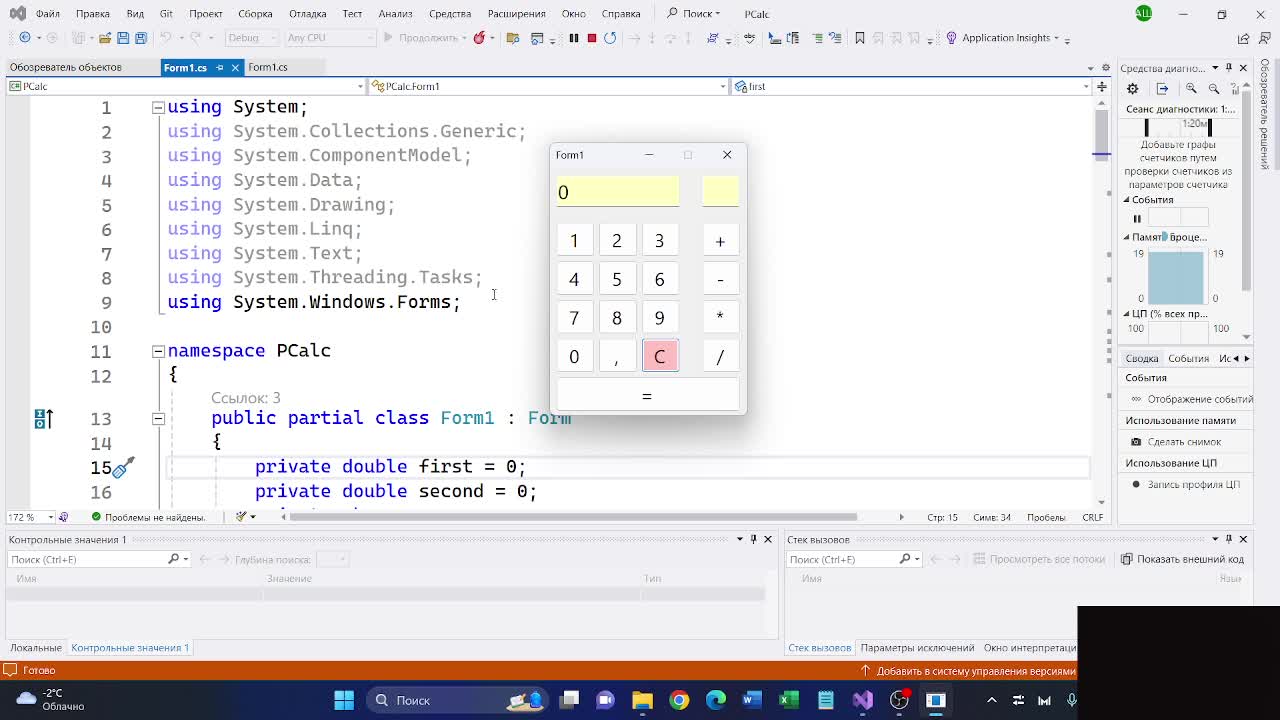Open Word from the taskbar

(x=752, y=700)
